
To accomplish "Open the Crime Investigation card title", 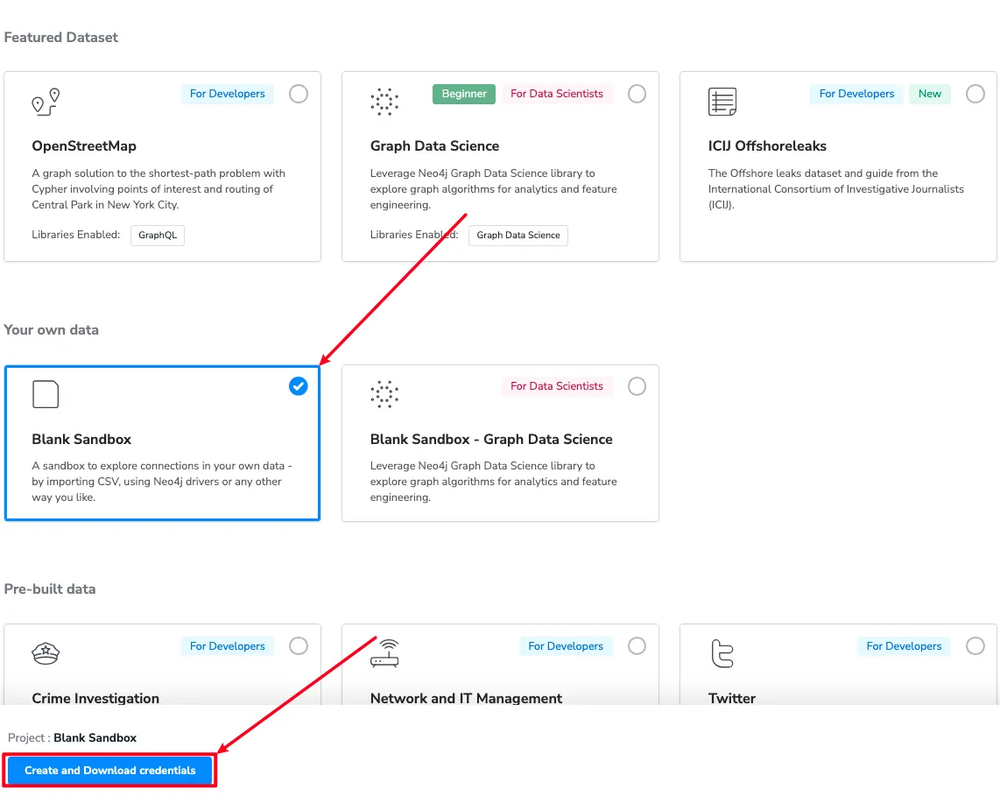I will [x=95, y=698].
